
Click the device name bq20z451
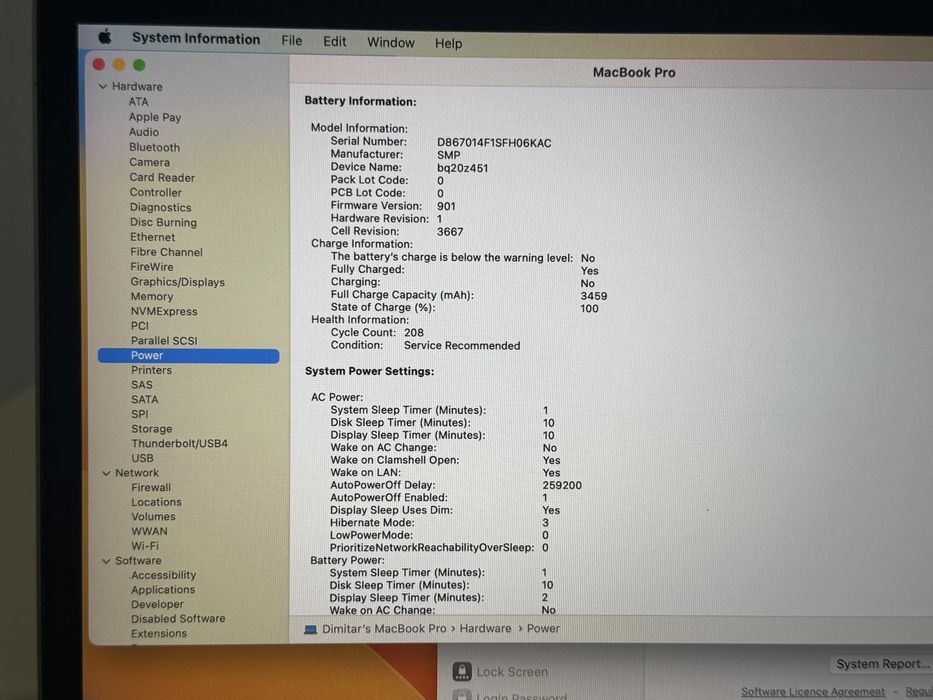[x=462, y=168]
